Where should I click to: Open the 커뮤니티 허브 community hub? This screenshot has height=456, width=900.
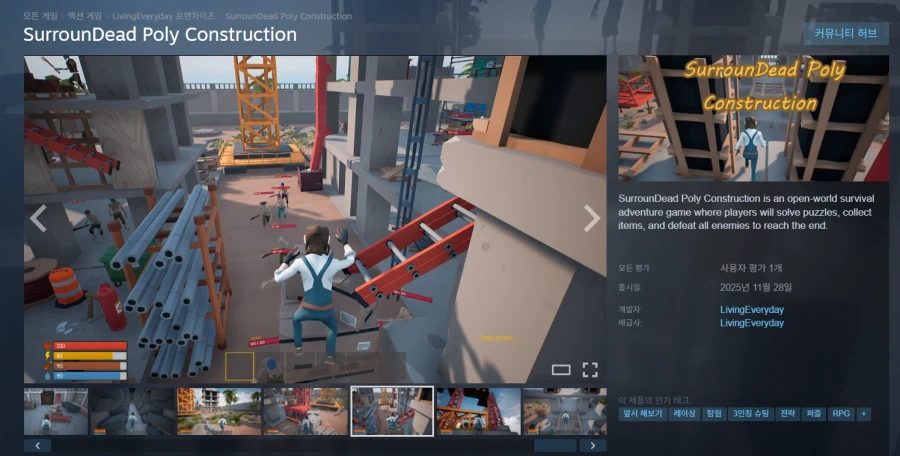point(845,33)
